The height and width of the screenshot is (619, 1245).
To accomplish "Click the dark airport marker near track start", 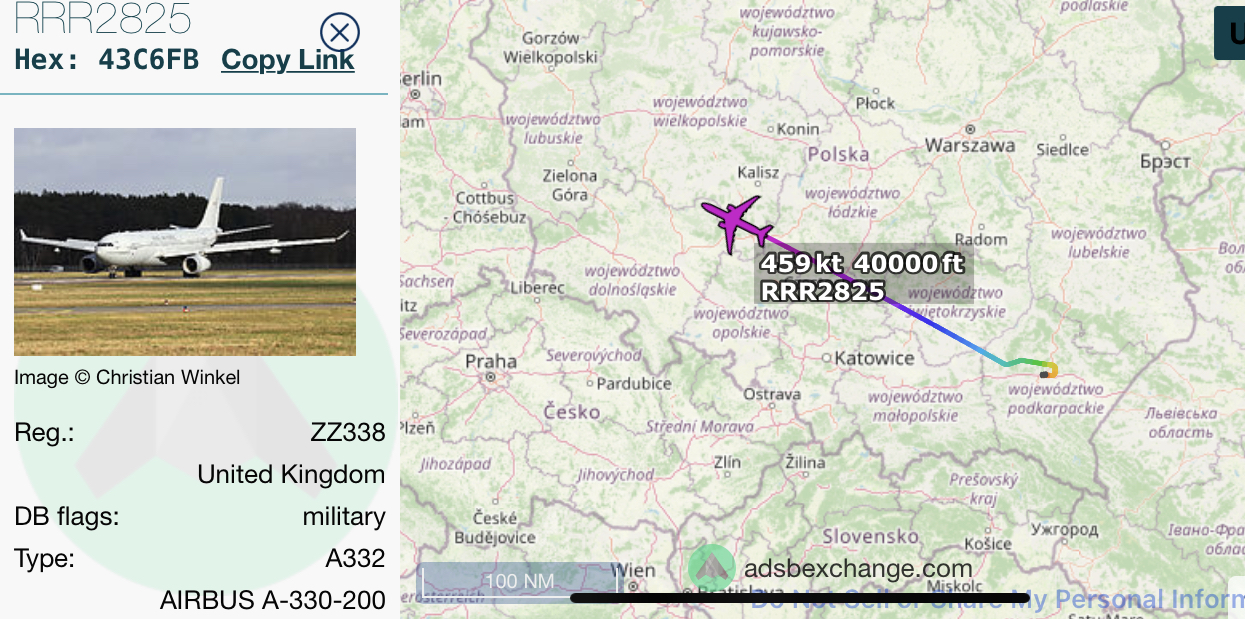I will [x=1044, y=375].
